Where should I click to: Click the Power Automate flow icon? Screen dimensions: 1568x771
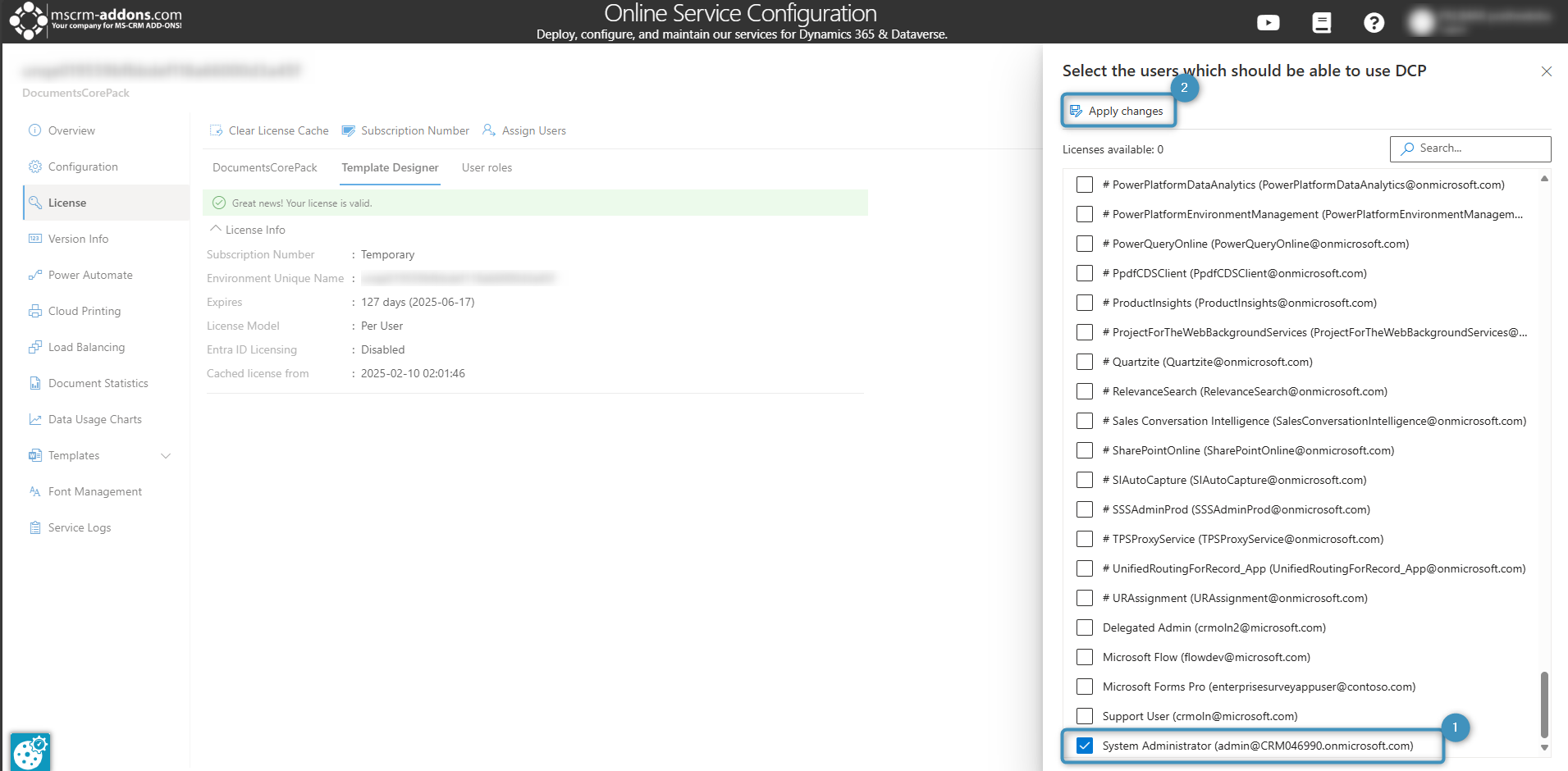pos(34,275)
